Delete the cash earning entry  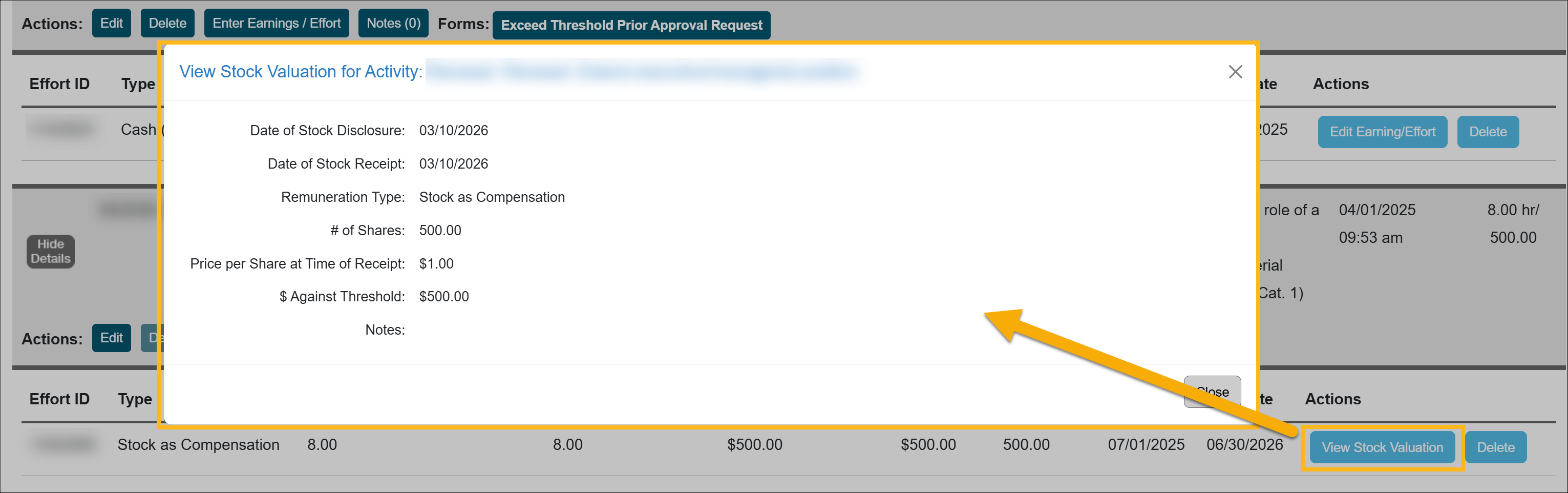click(1488, 131)
